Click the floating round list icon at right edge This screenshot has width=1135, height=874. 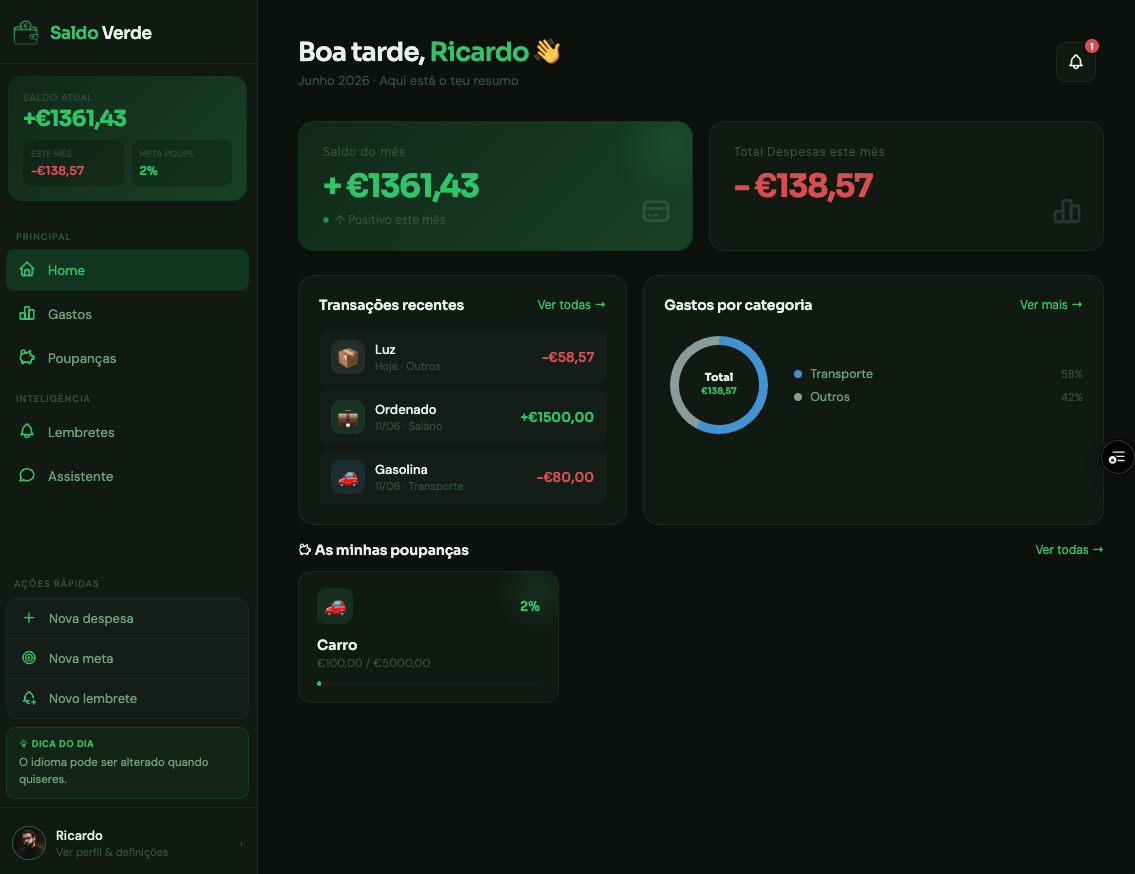click(x=1117, y=457)
